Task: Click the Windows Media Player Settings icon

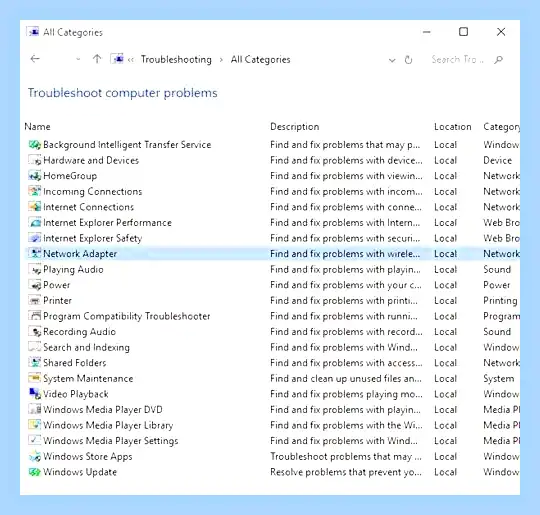Action: (x=35, y=440)
